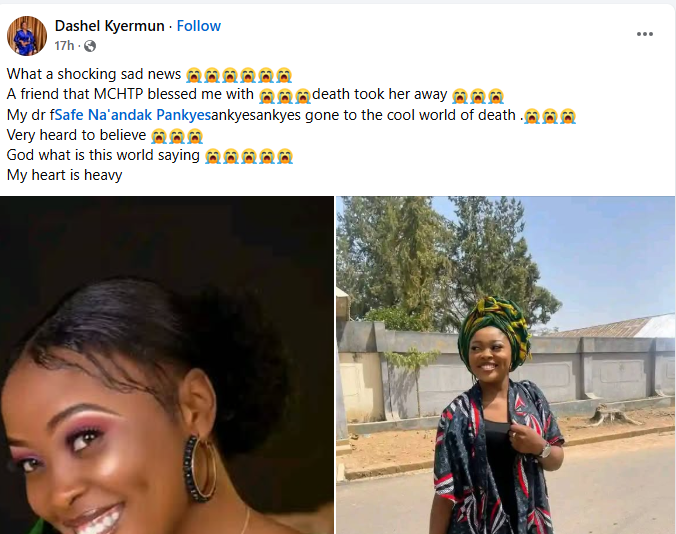The width and height of the screenshot is (676, 534).
Task: Follow Dashel Kyermun
Action: (x=199, y=26)
